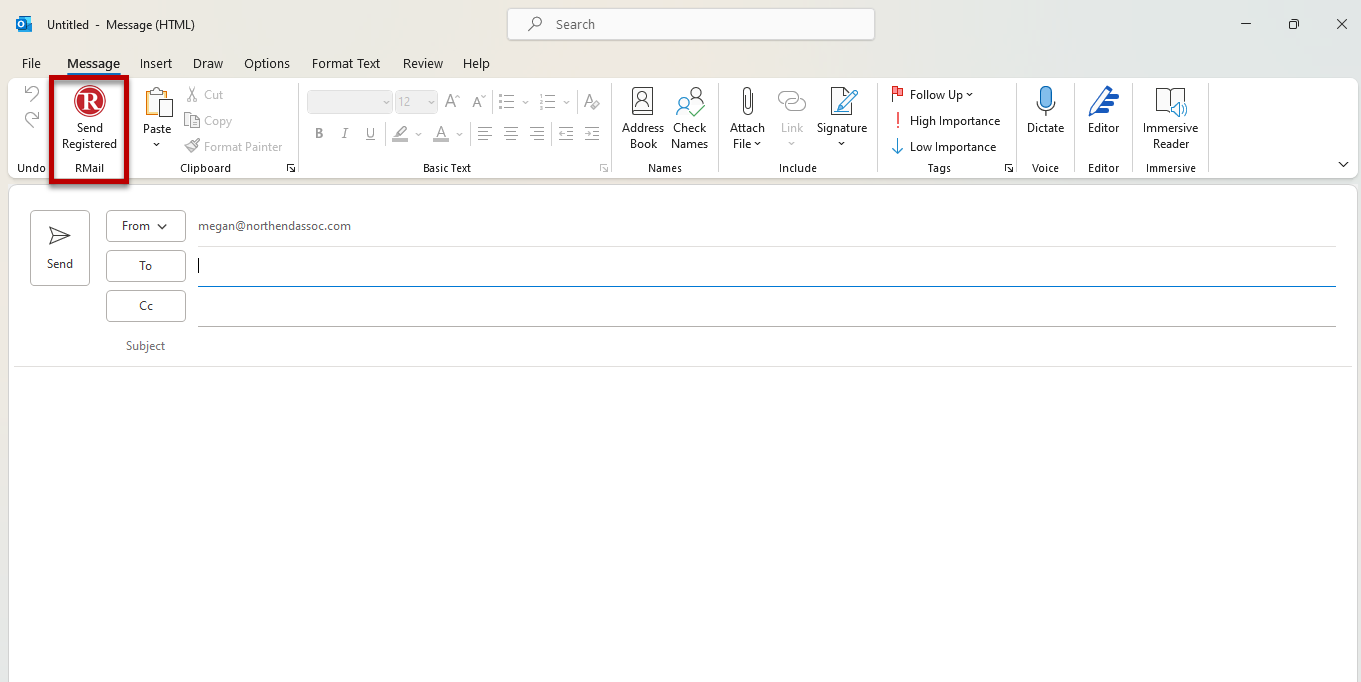
Task: Toggle Low Importance for message
Action: pyautogui.click(x=943, y=147)
